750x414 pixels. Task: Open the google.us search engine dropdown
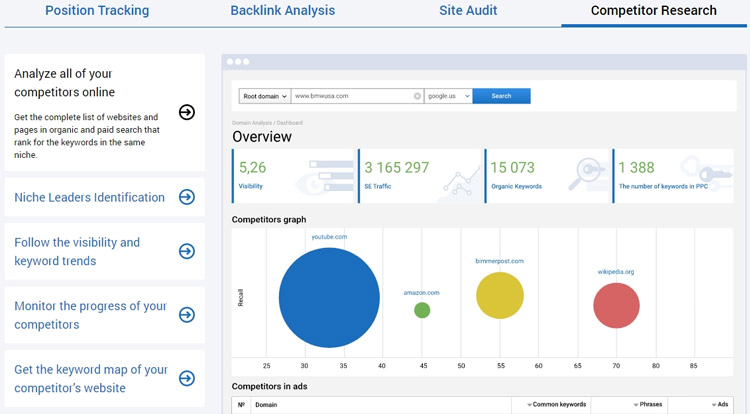[447, 96]
